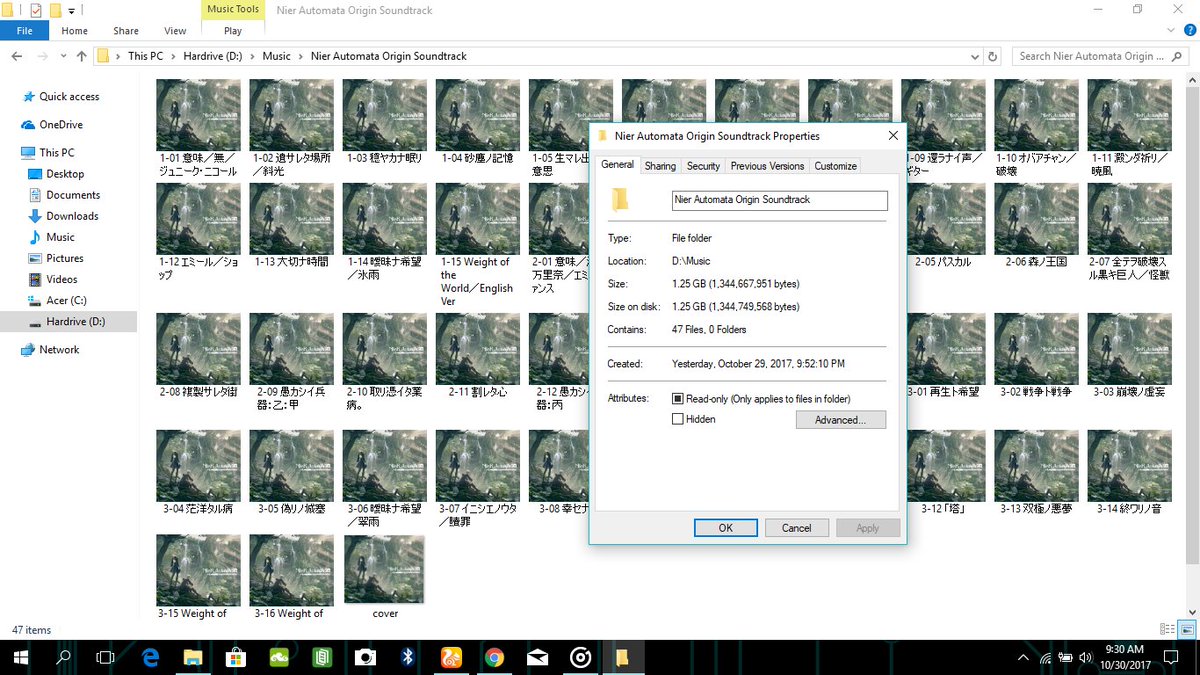Click the New folder quick access icon
This screenshot has height=675, width=1200.
(x=56, y=10)
